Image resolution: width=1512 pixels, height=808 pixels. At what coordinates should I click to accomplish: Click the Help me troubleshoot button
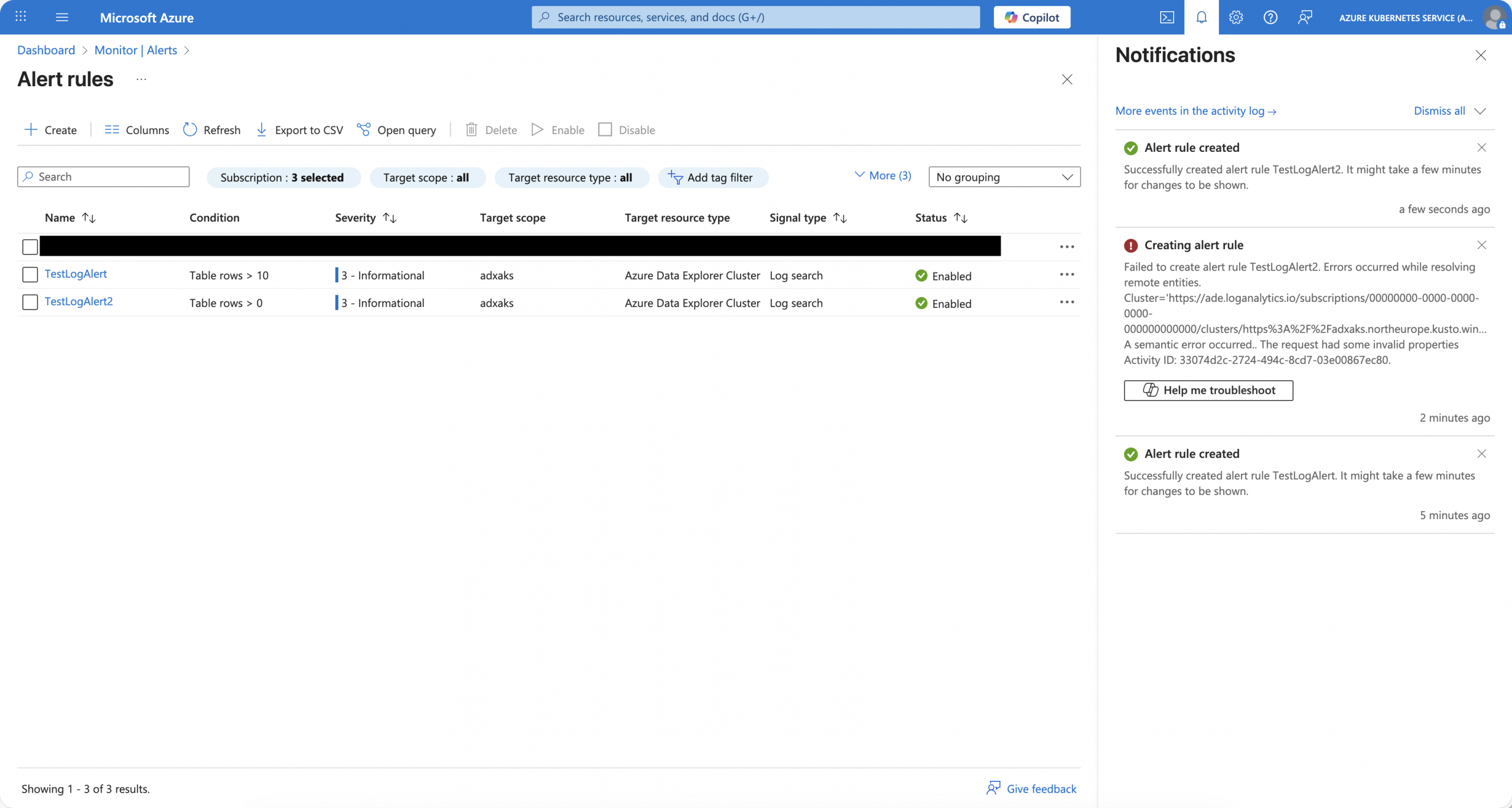click(1208, 390)
